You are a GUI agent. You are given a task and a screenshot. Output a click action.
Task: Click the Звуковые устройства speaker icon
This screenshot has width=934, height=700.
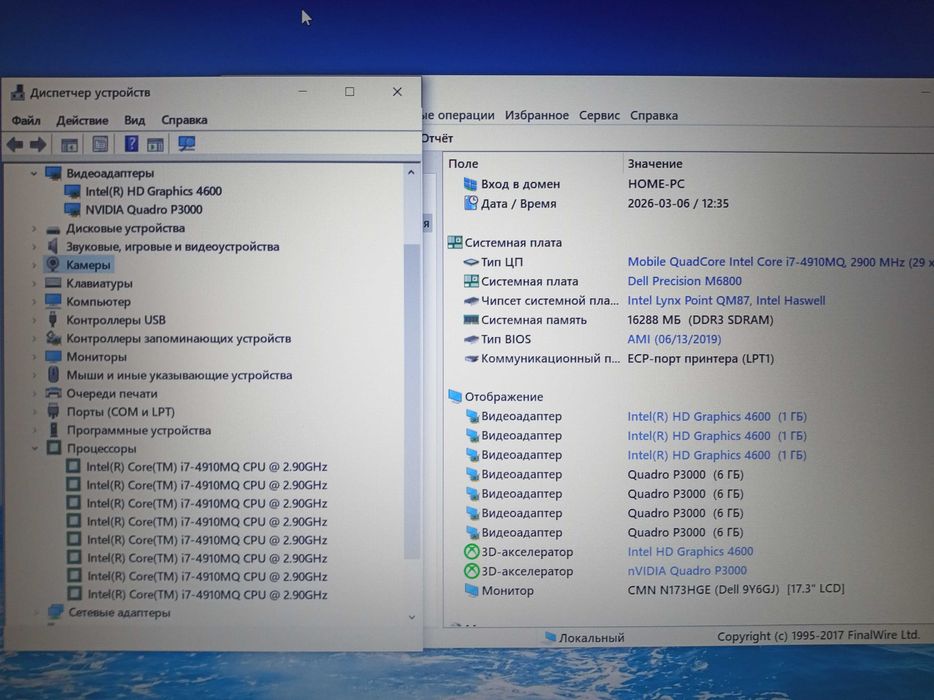53,246
